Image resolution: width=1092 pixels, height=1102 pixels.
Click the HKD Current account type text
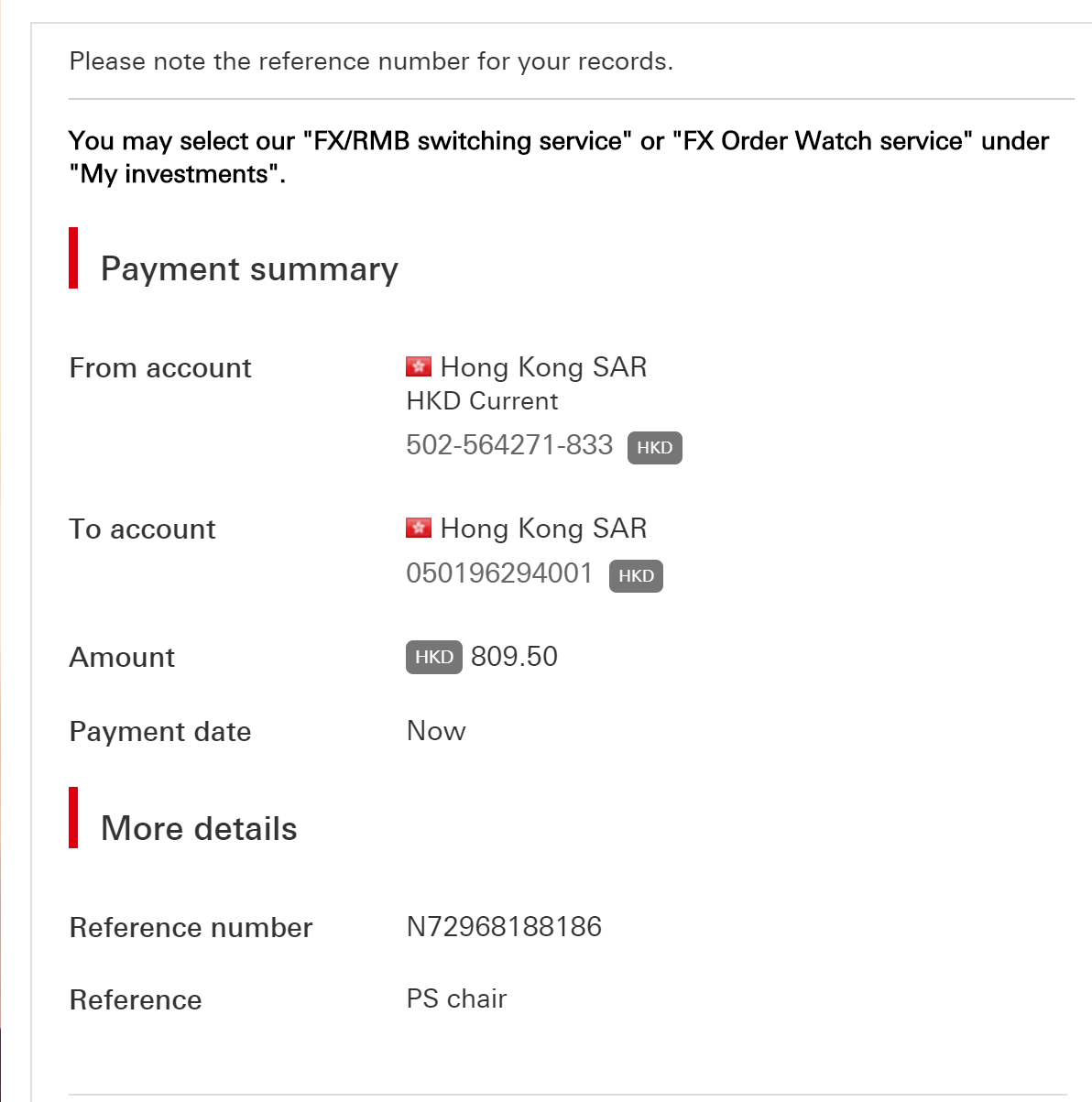click(x=482, y=401)
